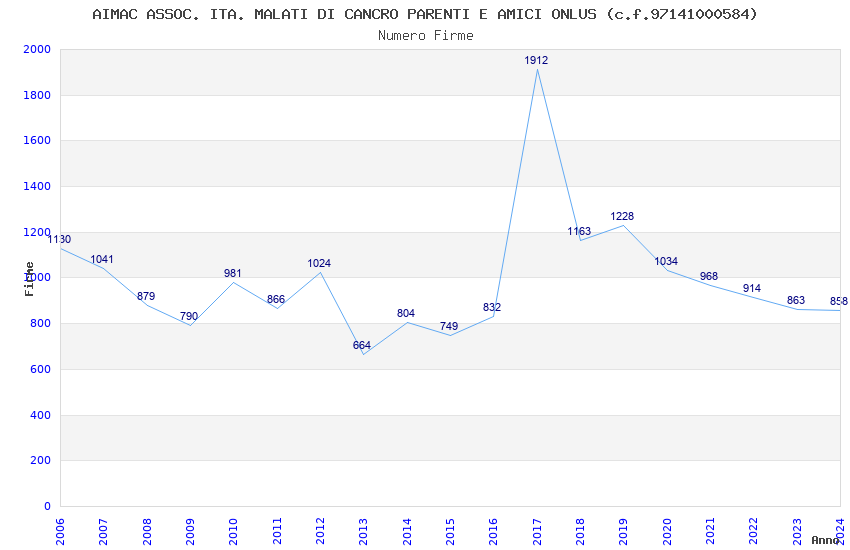Click the subtitle Numero Firme

426,36
